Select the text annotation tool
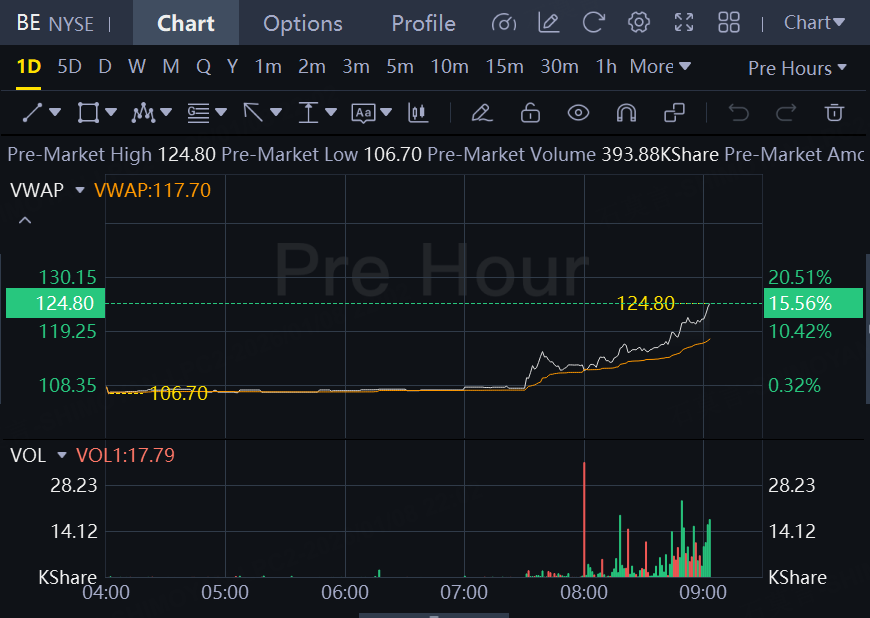The image size is (870, 618). (363, 113)
